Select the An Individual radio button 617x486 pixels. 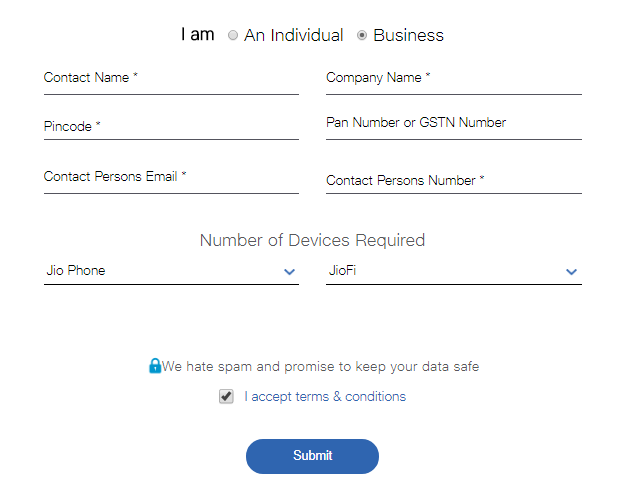point(233,35)
